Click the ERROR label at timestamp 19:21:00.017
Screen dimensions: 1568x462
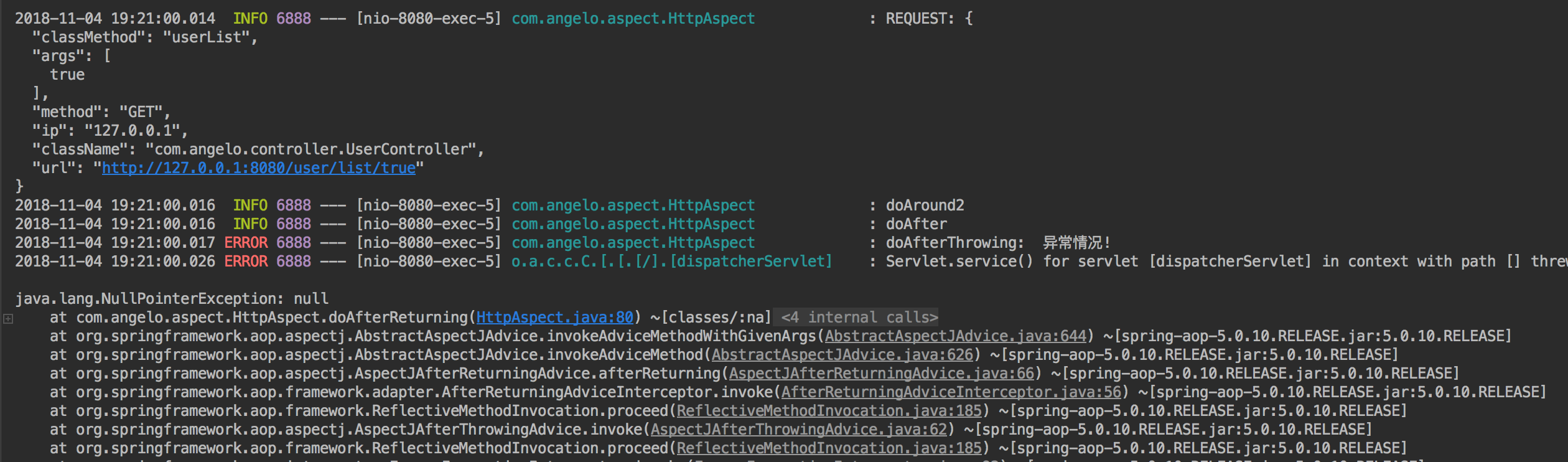click(x=246, y=243)
